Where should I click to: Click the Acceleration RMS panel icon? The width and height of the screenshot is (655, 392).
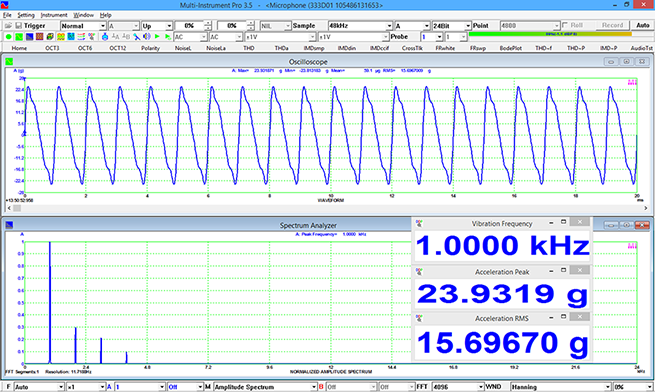[419, 318]
